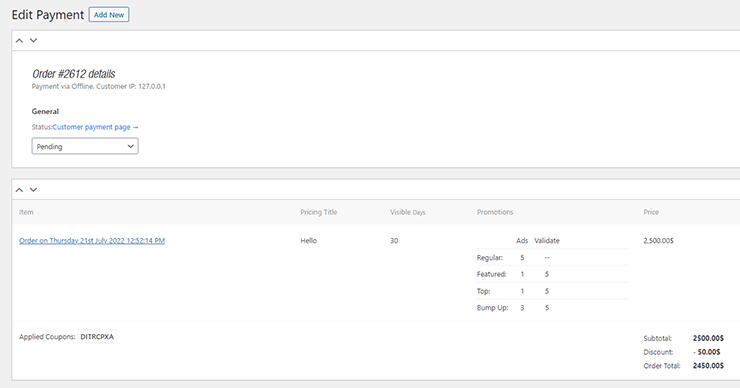This screenshot has height=388, width=740.
Task: Select the Subtotal amount 2500.00$
Action: pyautogui.click(x=708, y=338)
